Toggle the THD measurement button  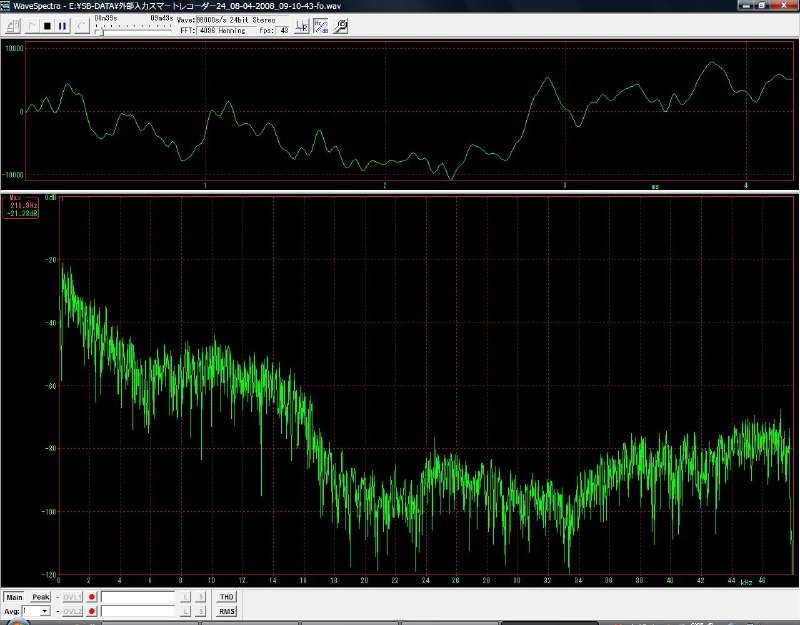226,597
